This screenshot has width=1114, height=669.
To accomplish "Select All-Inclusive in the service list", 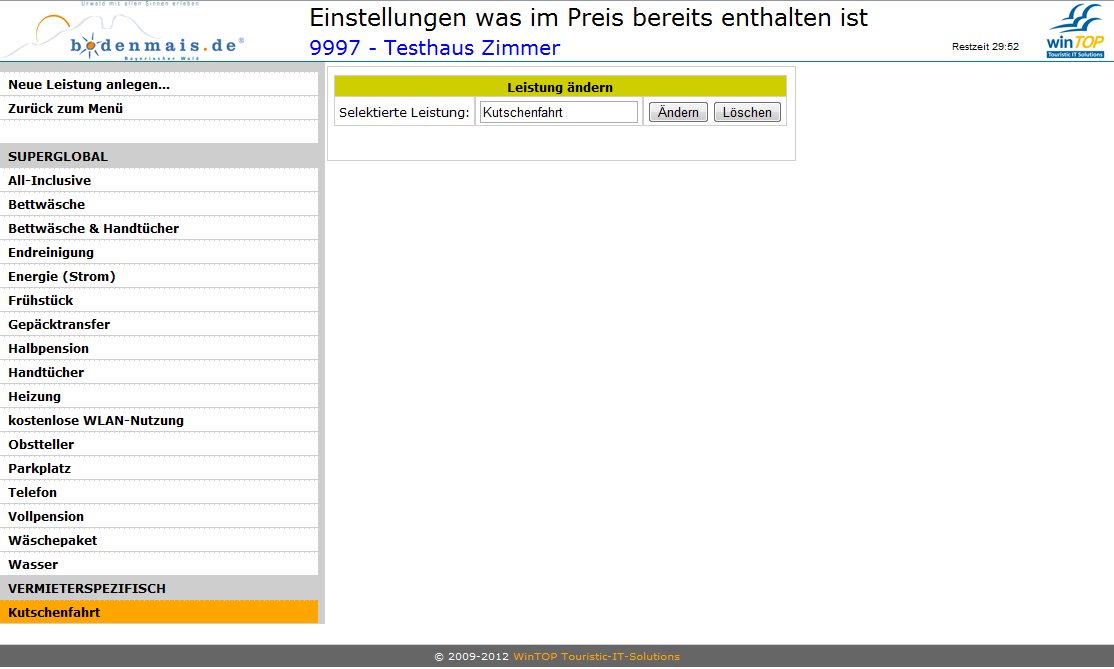I will pos(50,181).
